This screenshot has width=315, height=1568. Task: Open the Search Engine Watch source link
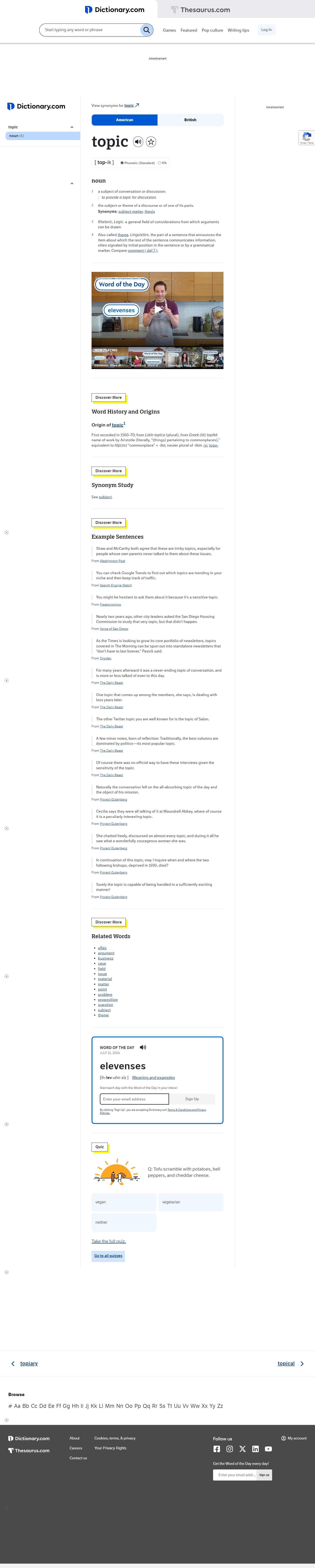(x=116, y=585)
